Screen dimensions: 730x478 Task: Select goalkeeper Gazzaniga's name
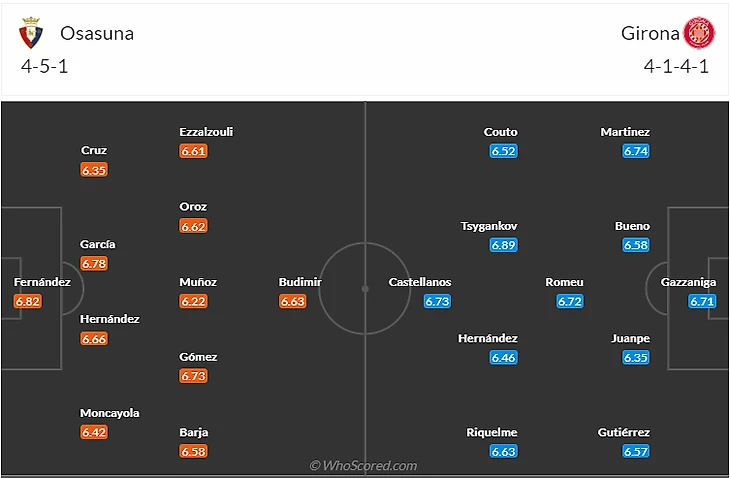689,282
